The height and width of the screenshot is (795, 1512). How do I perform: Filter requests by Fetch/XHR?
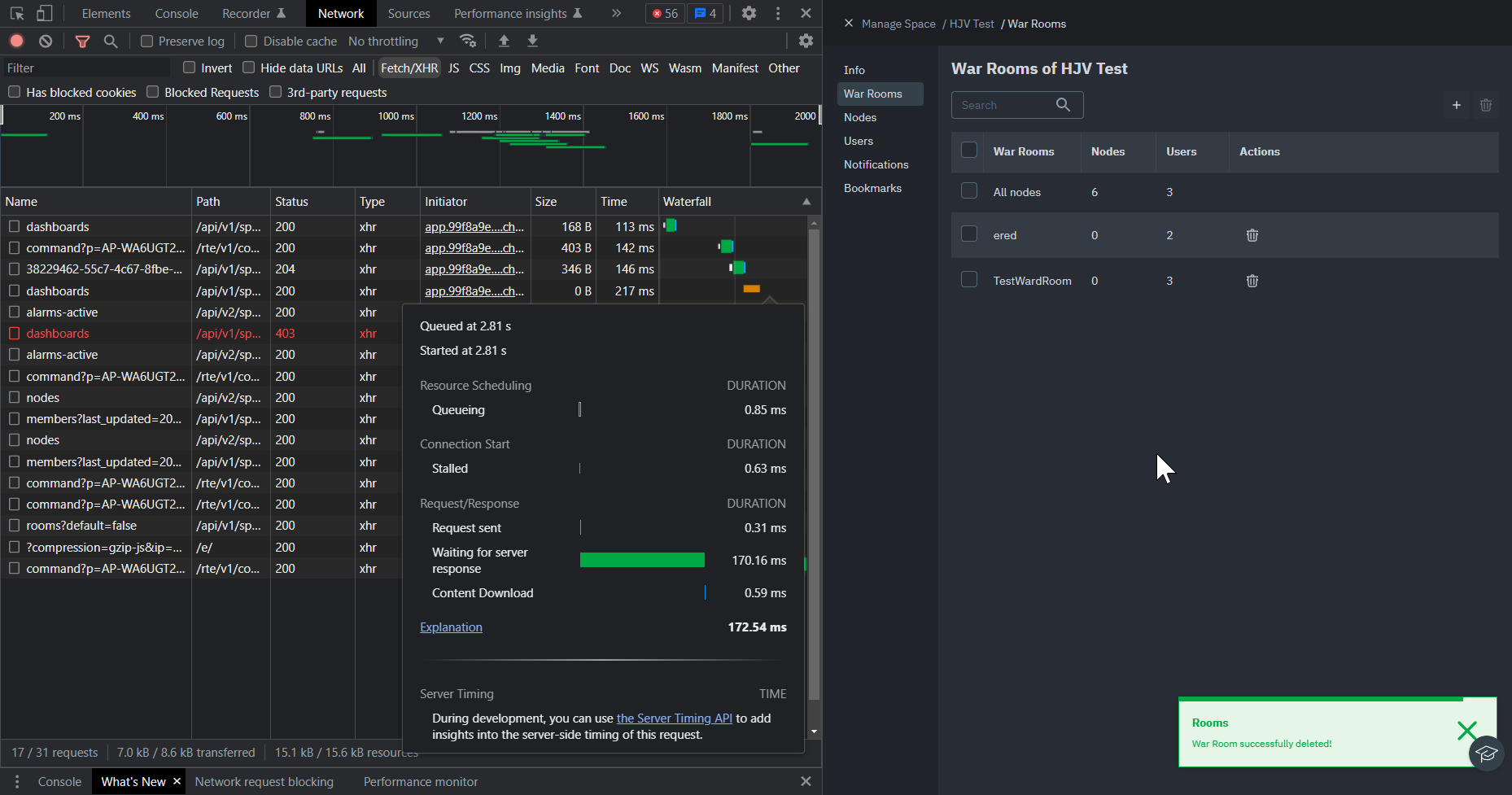[409, 68]
